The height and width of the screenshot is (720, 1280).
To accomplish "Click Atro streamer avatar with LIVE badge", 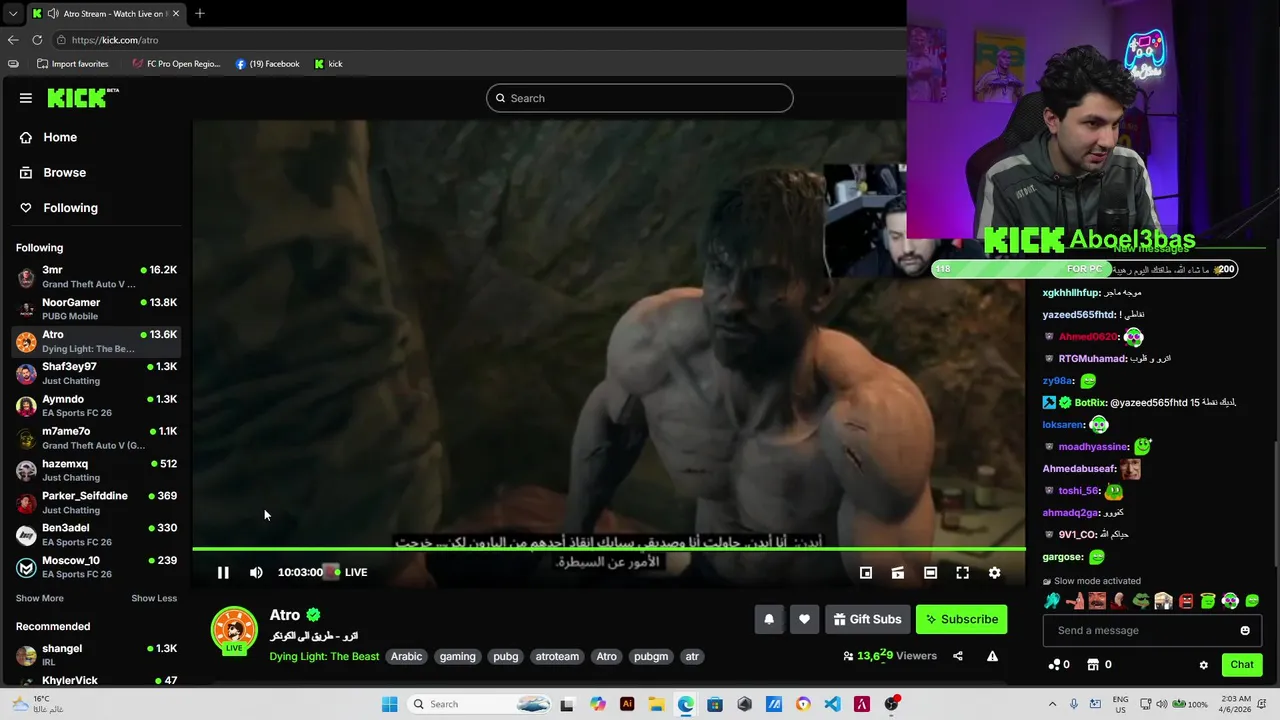I will point(234,630).
